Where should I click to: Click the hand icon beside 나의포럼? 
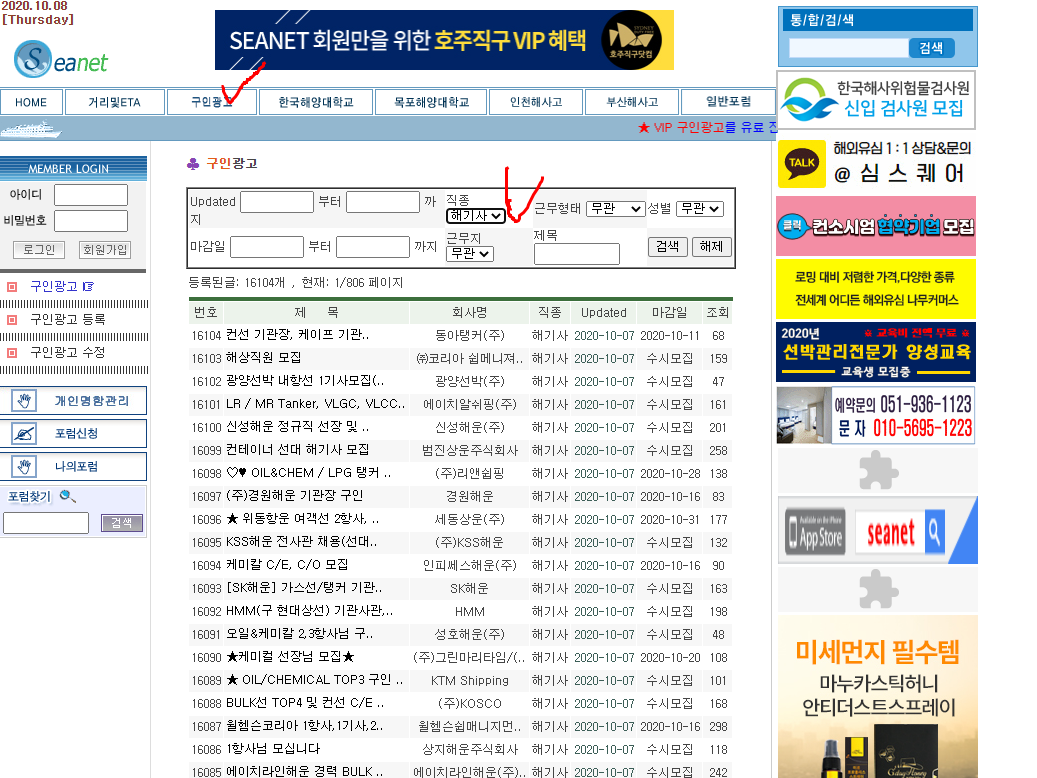point(24,466)
